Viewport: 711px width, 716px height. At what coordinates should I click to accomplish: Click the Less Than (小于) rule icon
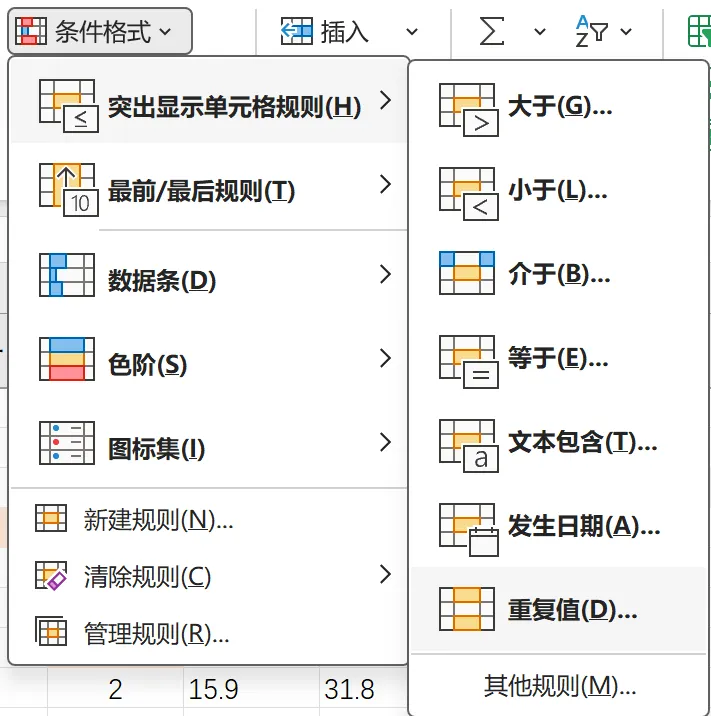click(x=467, y=190)
